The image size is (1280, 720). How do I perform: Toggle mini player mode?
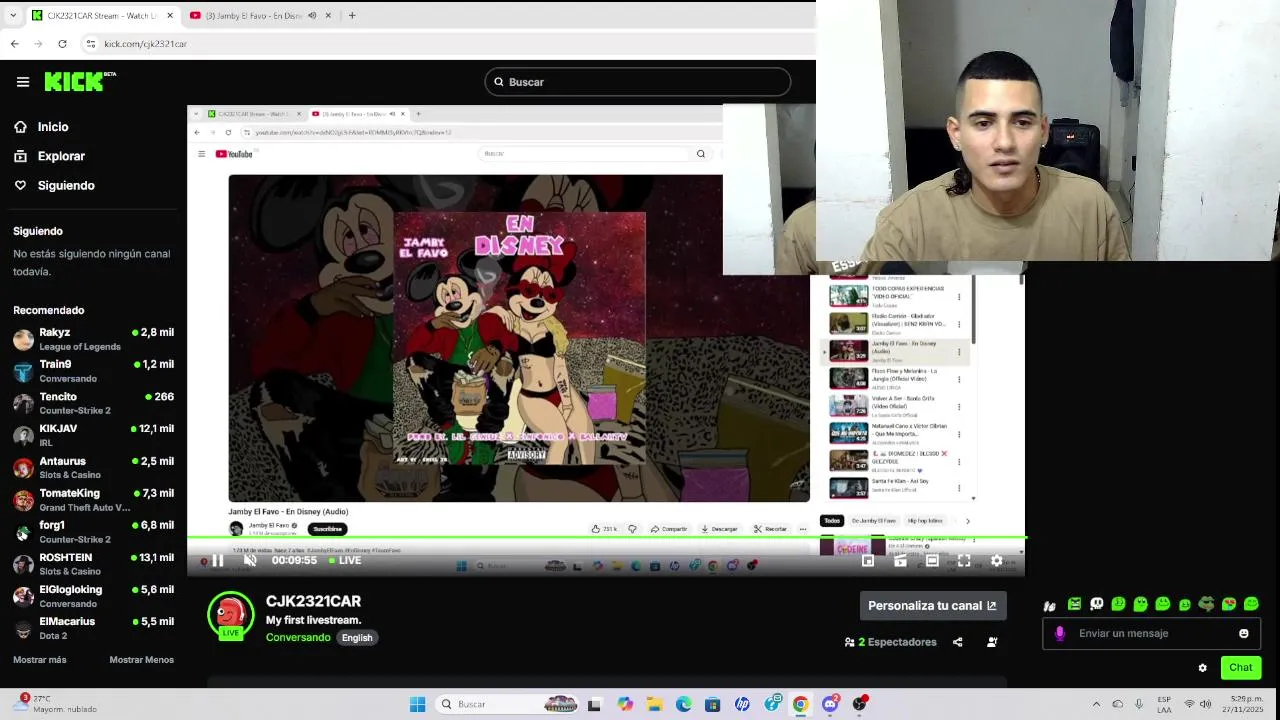pos(868,561)
